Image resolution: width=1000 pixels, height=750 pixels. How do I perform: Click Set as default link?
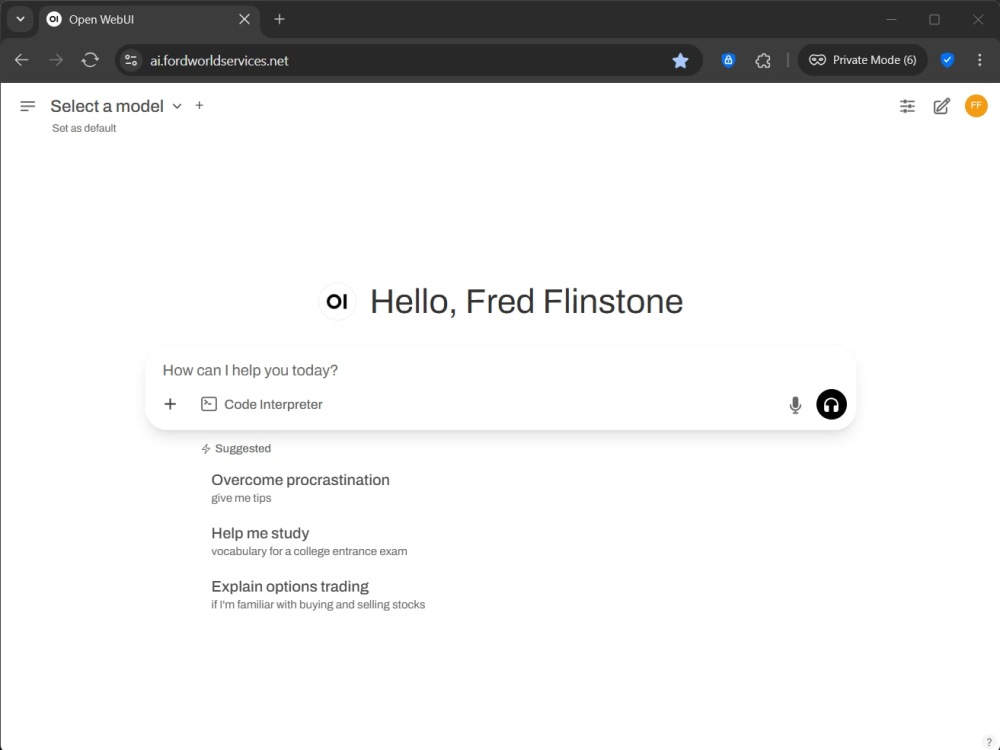[x=84, y=128]
